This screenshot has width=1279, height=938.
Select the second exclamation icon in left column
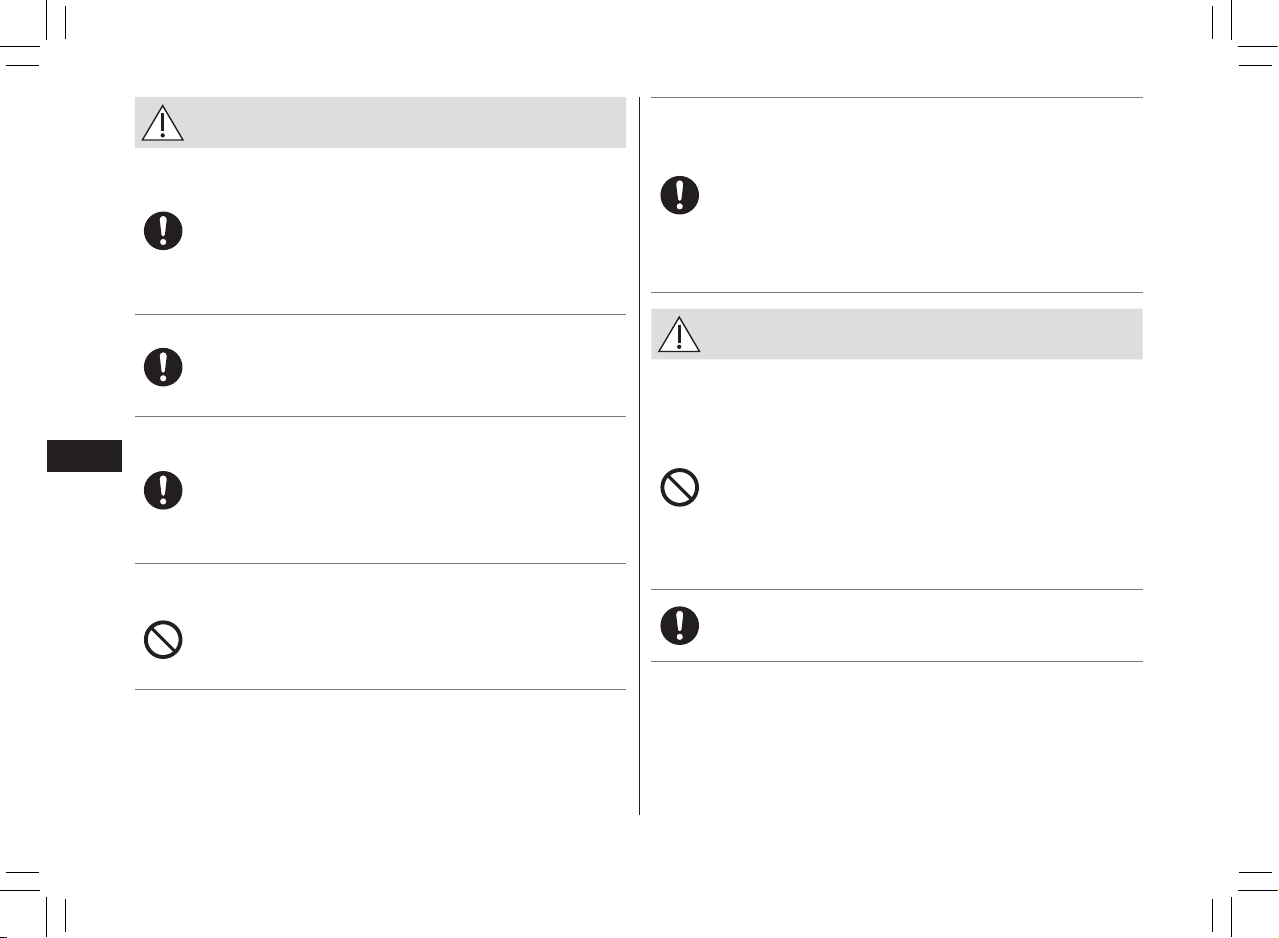[x=163, y=367]
